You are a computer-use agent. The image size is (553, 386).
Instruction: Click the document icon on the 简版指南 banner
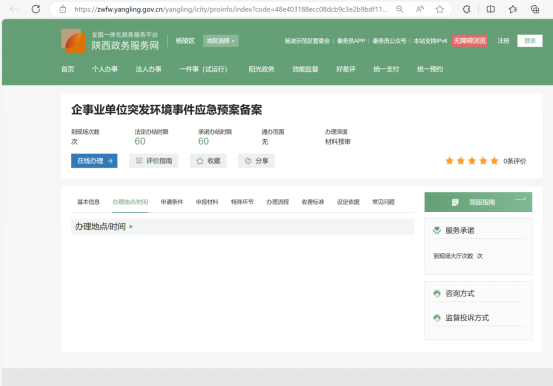pos(455,202)
